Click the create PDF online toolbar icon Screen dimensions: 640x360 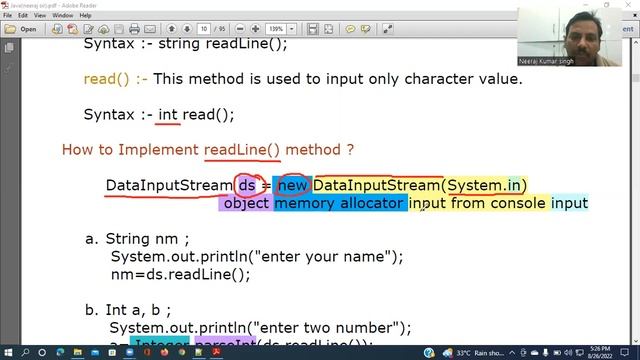(73, 29)
